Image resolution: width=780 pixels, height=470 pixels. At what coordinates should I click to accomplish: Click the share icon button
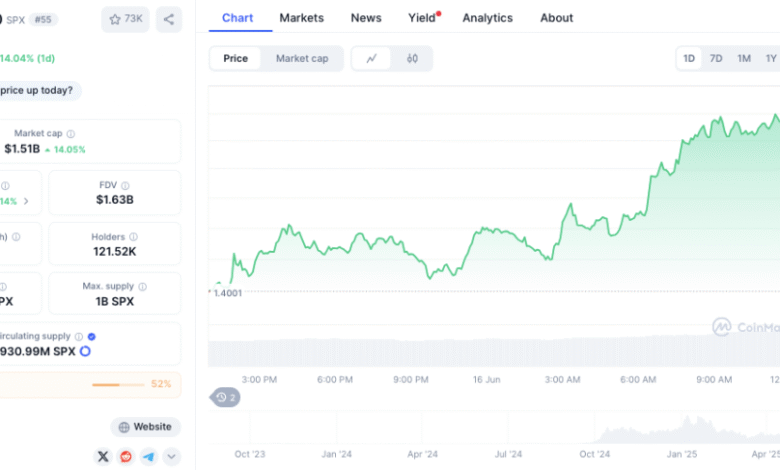click(169, 19)
